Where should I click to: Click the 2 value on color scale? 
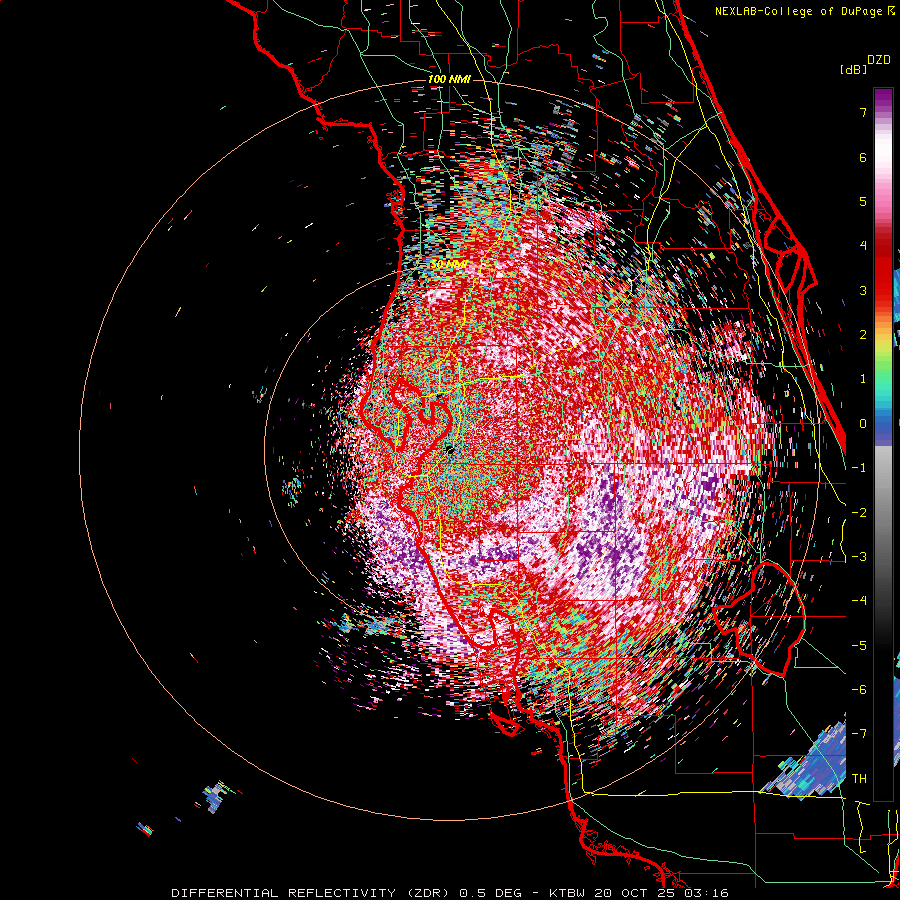click(863, 335)
